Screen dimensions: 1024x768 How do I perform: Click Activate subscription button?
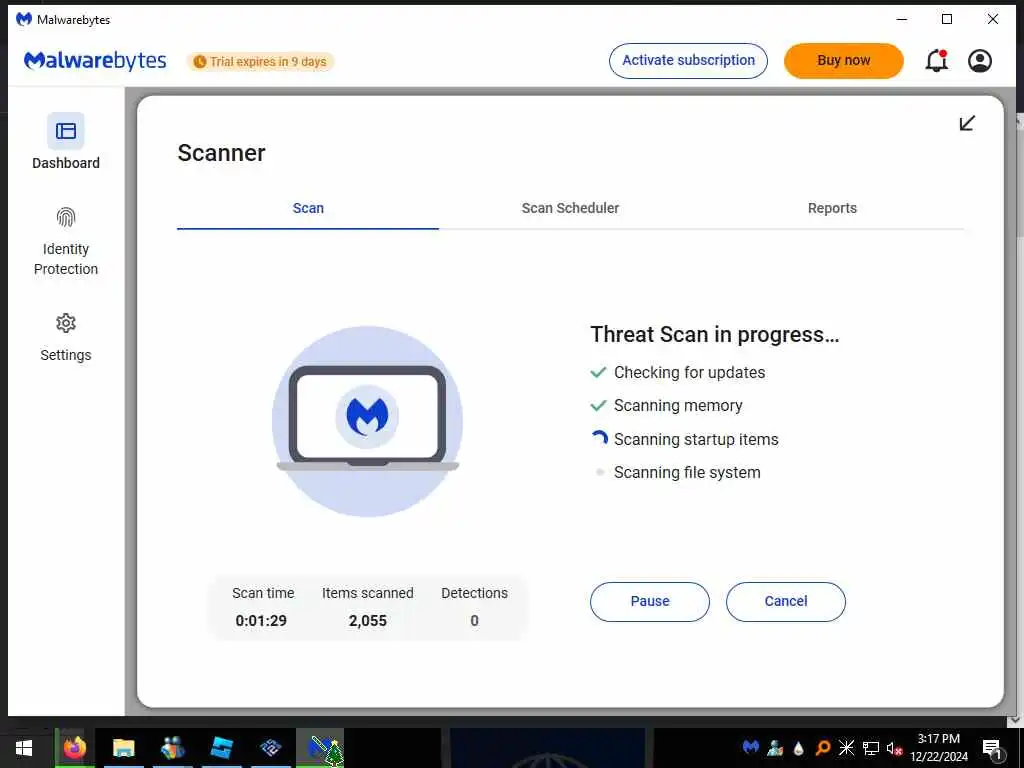click(x=688, y=61)
